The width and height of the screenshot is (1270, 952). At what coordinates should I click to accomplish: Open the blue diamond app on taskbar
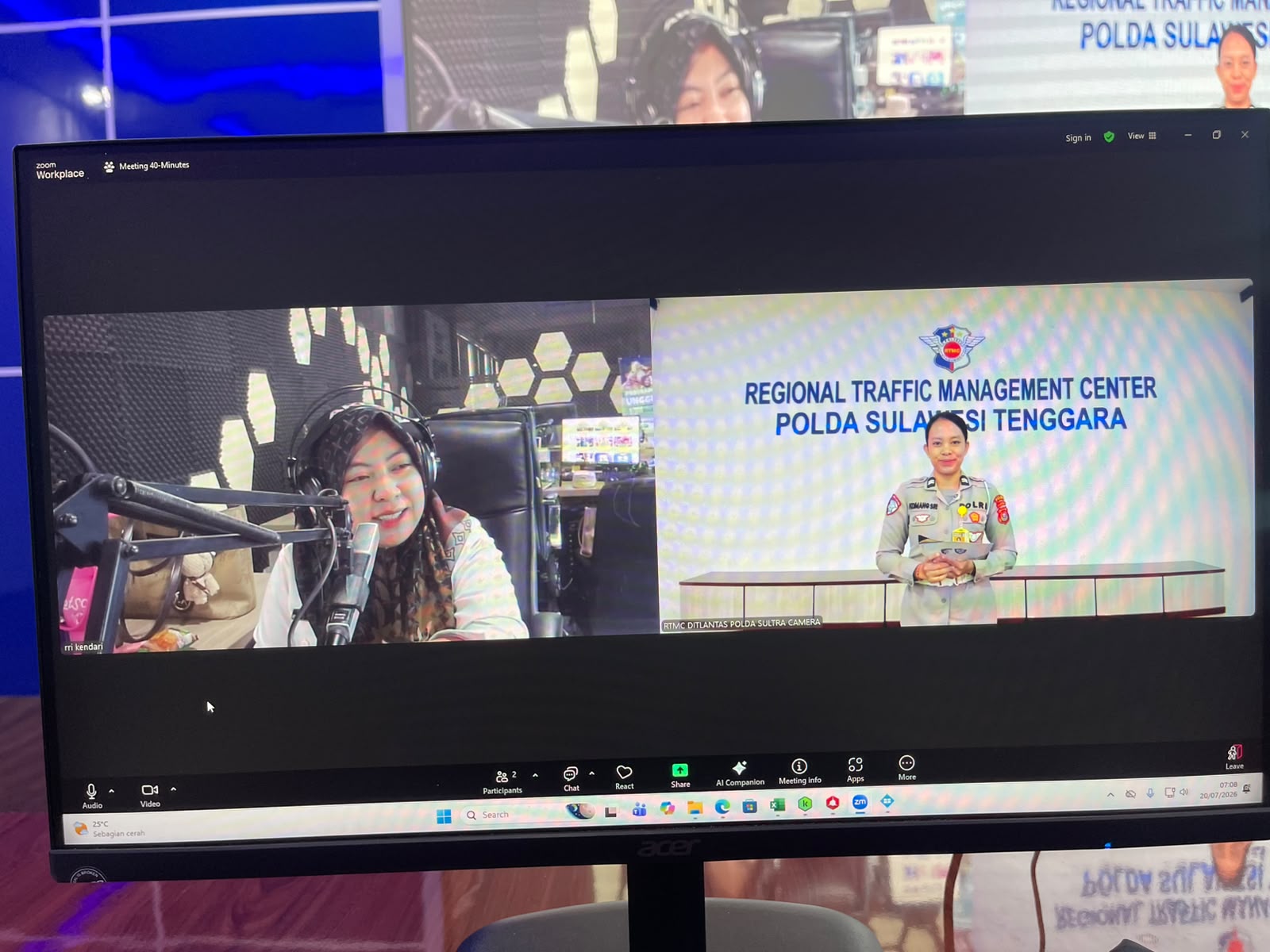pyautogui.click(x=887, y=801)
